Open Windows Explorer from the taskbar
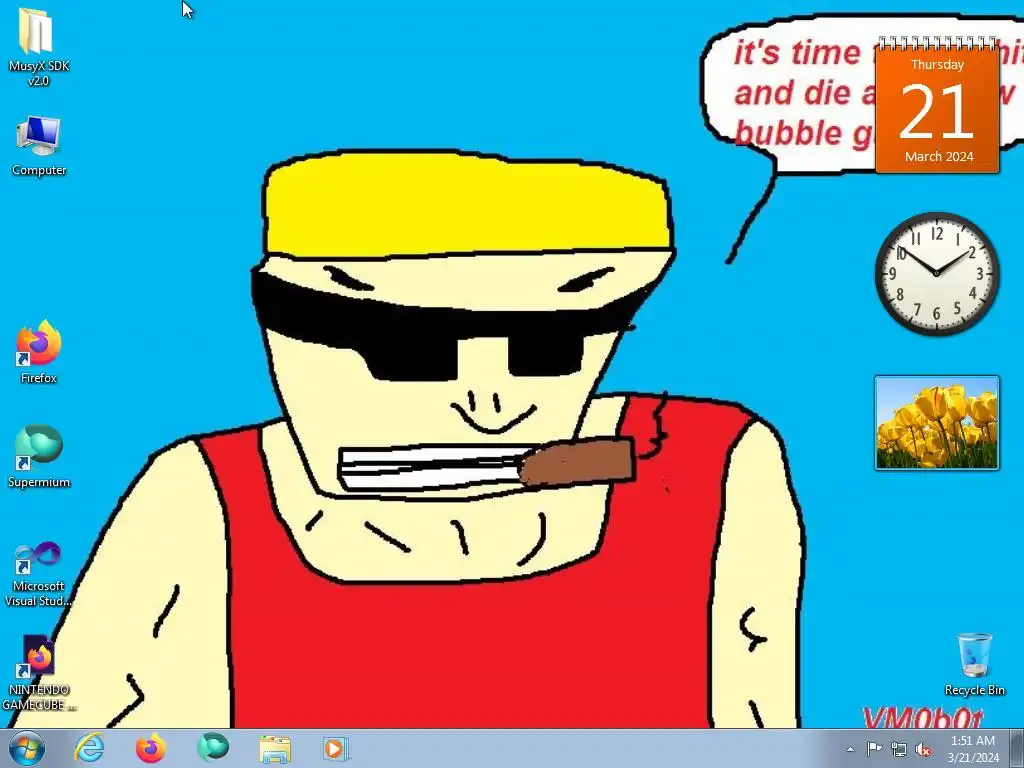This screenshot has width=1024, height=768. point(275,748)
